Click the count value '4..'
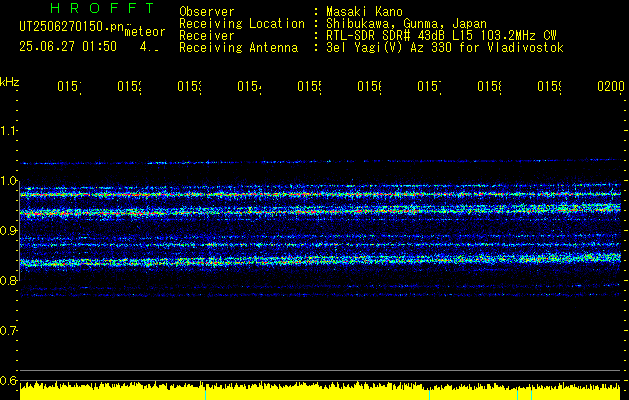 (x=149, y=47)
